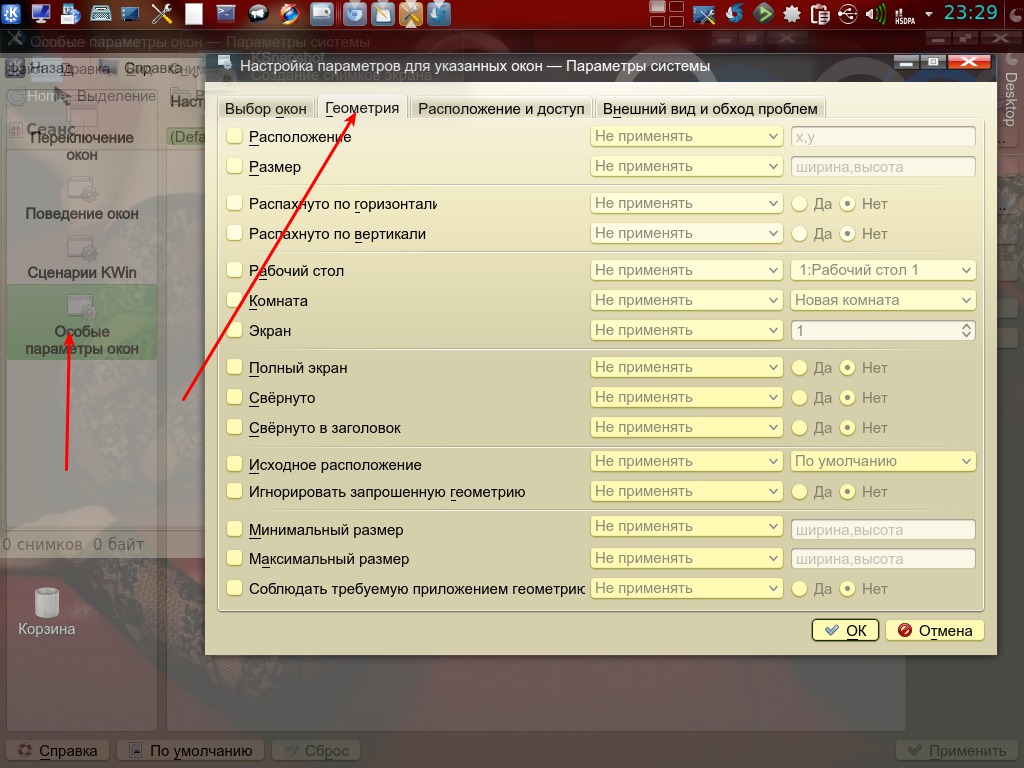Image resolution: width=1024 pixels, height=768 pixels.
Task: Enable the Рабочий стол checkbox
Action: coord(234,270)
